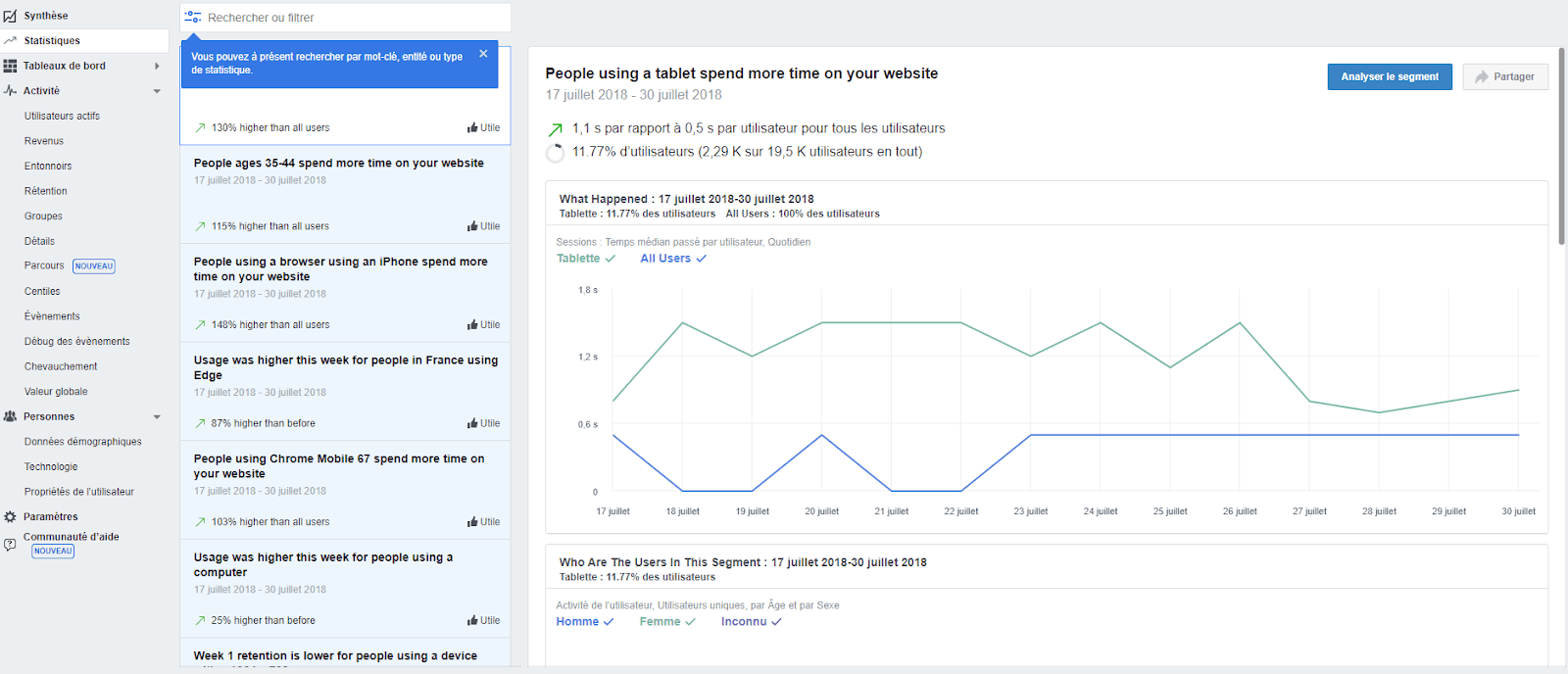
Task: Open Centiles in the sidebar
Action: (x=42, y=291)
